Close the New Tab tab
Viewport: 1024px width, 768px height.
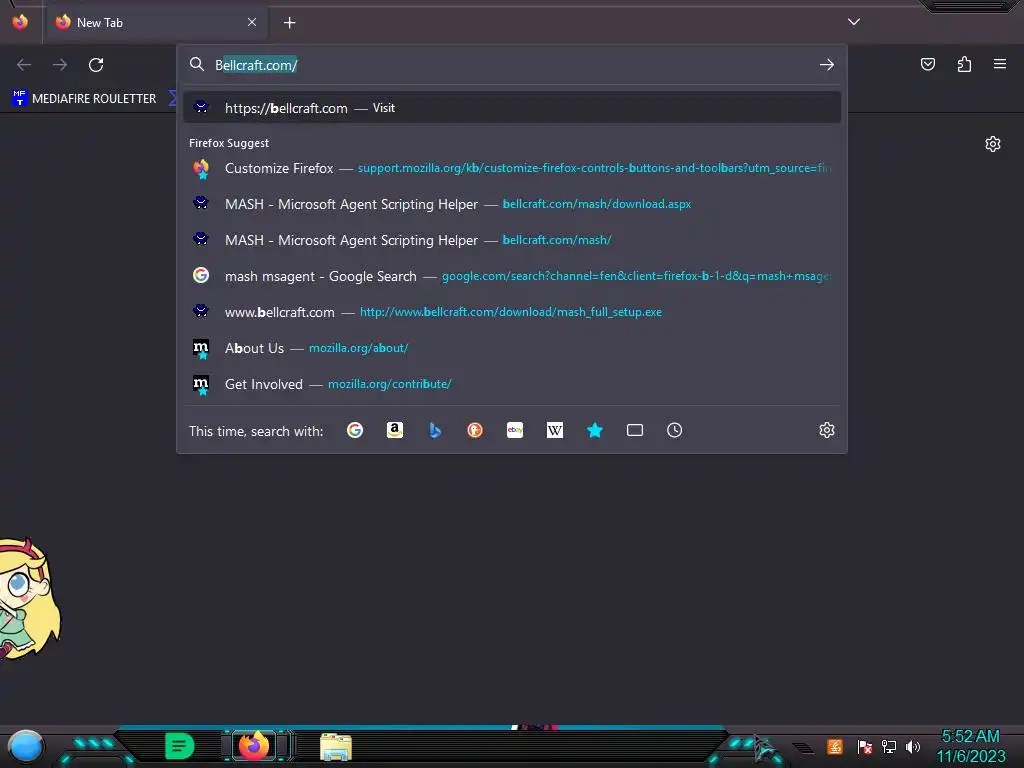point(252,22)
